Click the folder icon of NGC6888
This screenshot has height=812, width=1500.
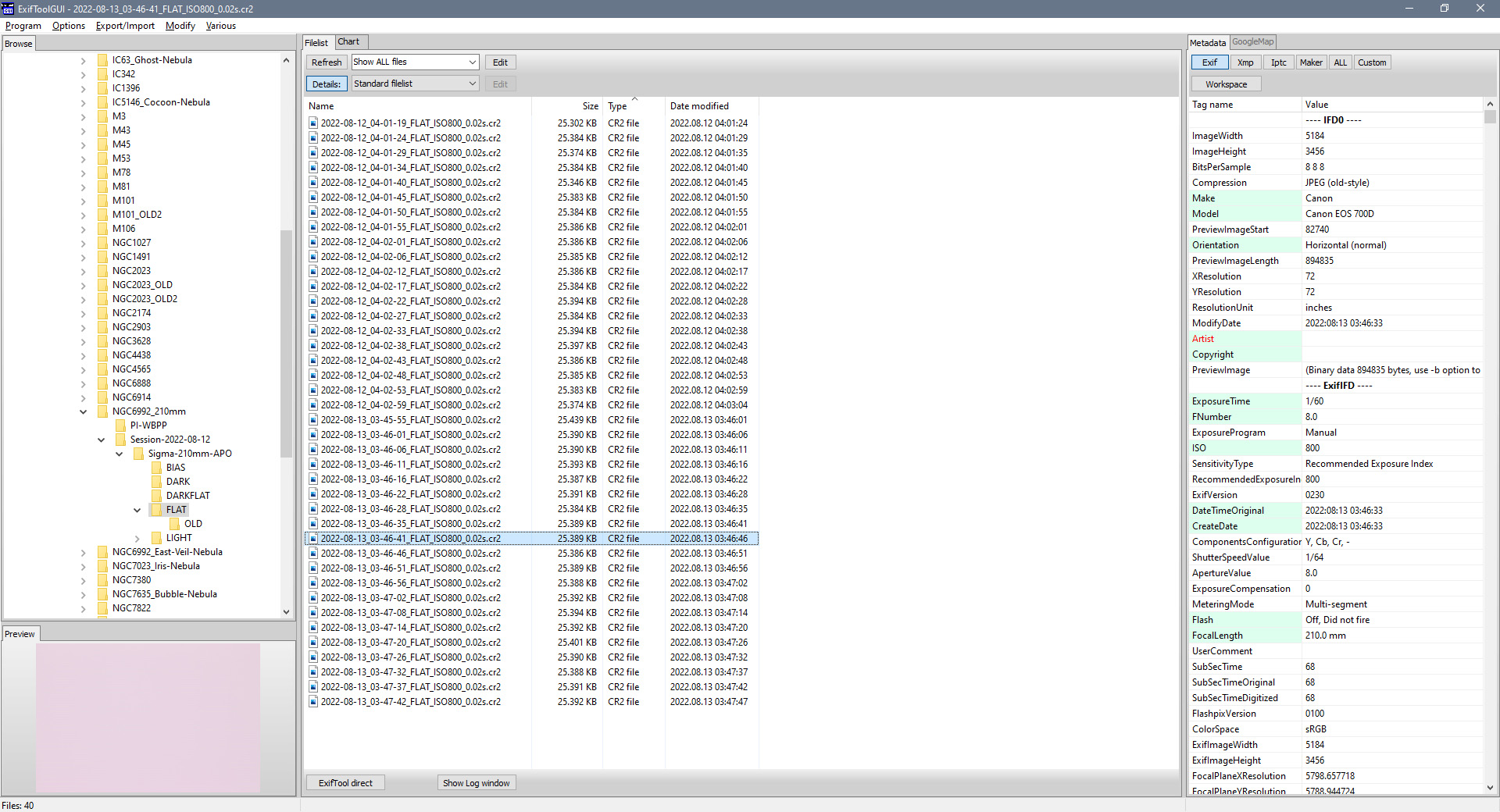tap(102, 383)
